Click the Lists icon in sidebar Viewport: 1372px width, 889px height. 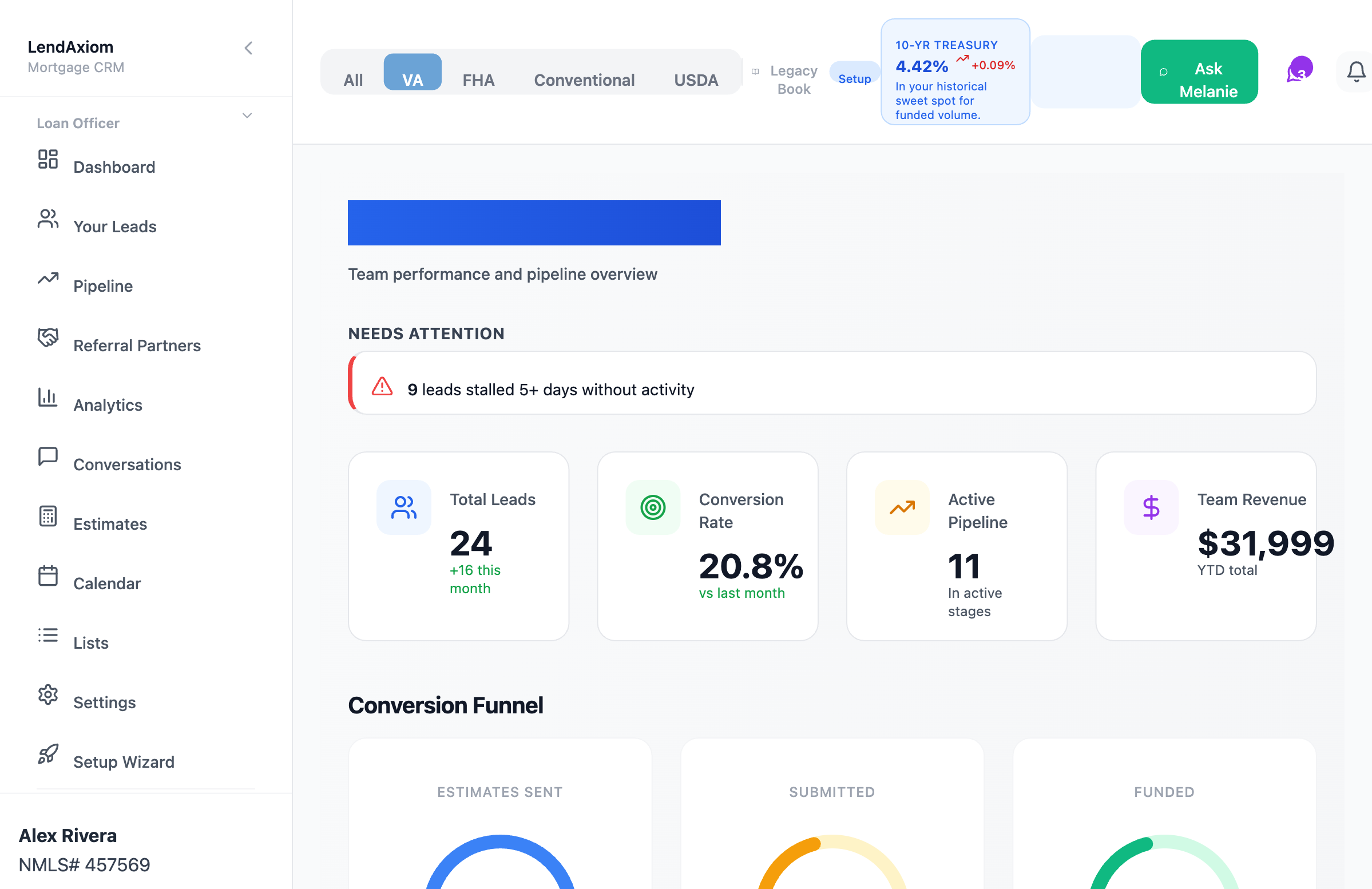(48, 634)
